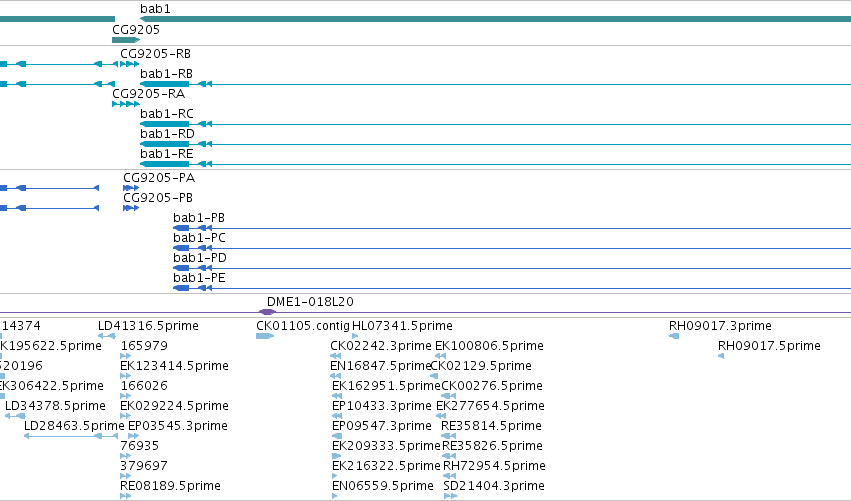Select RE08189.5prime EST label

click(x=170, y=486)
